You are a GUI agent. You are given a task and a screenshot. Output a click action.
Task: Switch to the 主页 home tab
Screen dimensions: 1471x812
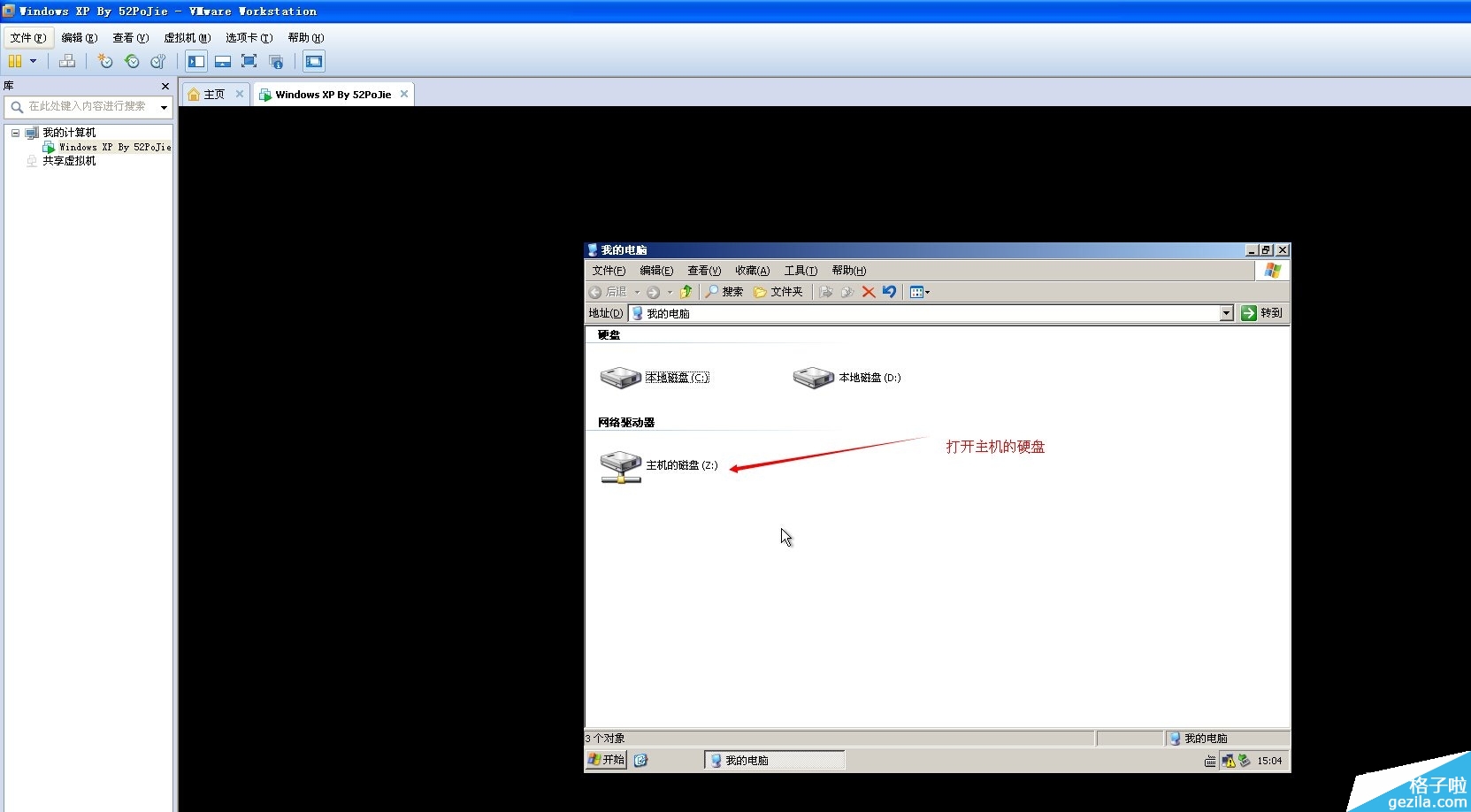click(214, 95)
